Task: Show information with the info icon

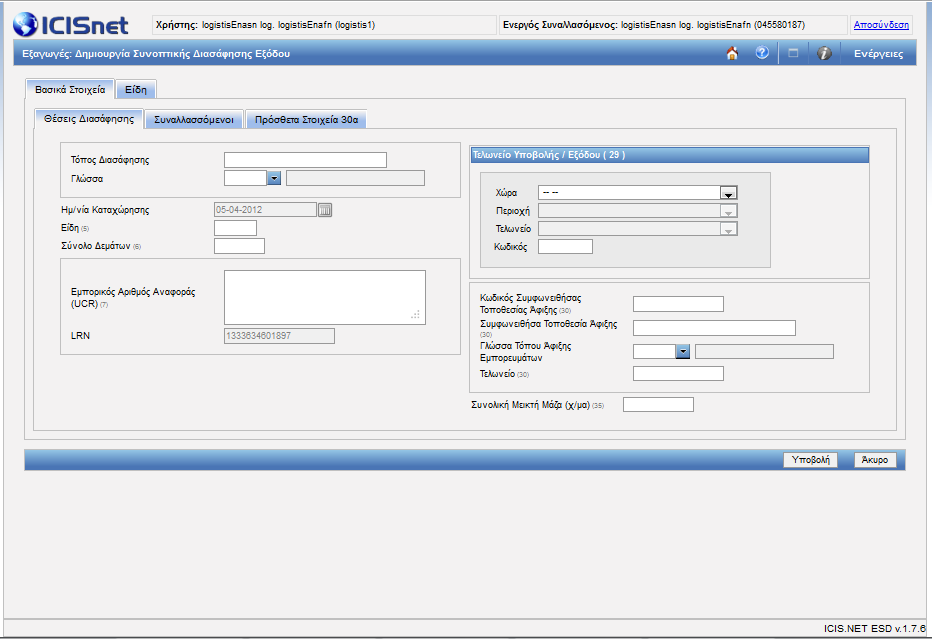Action: (x=824, y=53)
